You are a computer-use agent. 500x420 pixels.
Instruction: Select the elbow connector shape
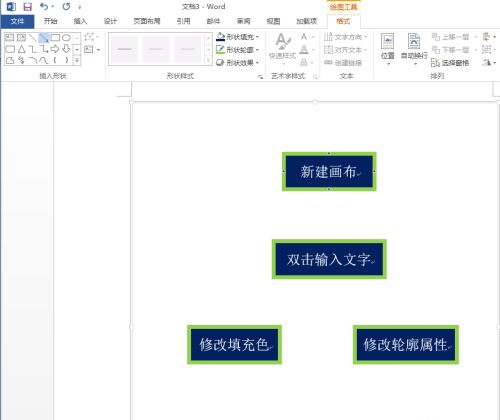[33, 49]
